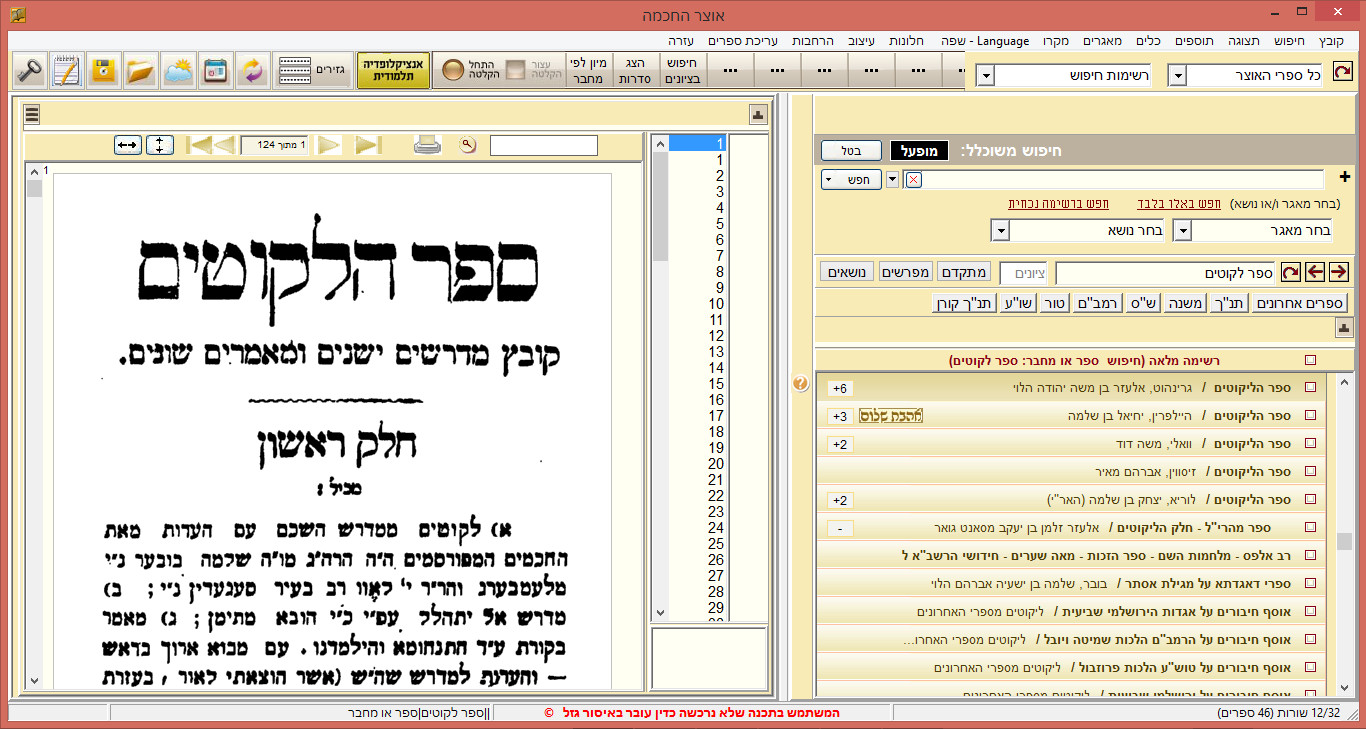Click the page number search box in the viewer
This screenshot has height=729, width=1366.
pyautogui.click(x=543, y=145)
